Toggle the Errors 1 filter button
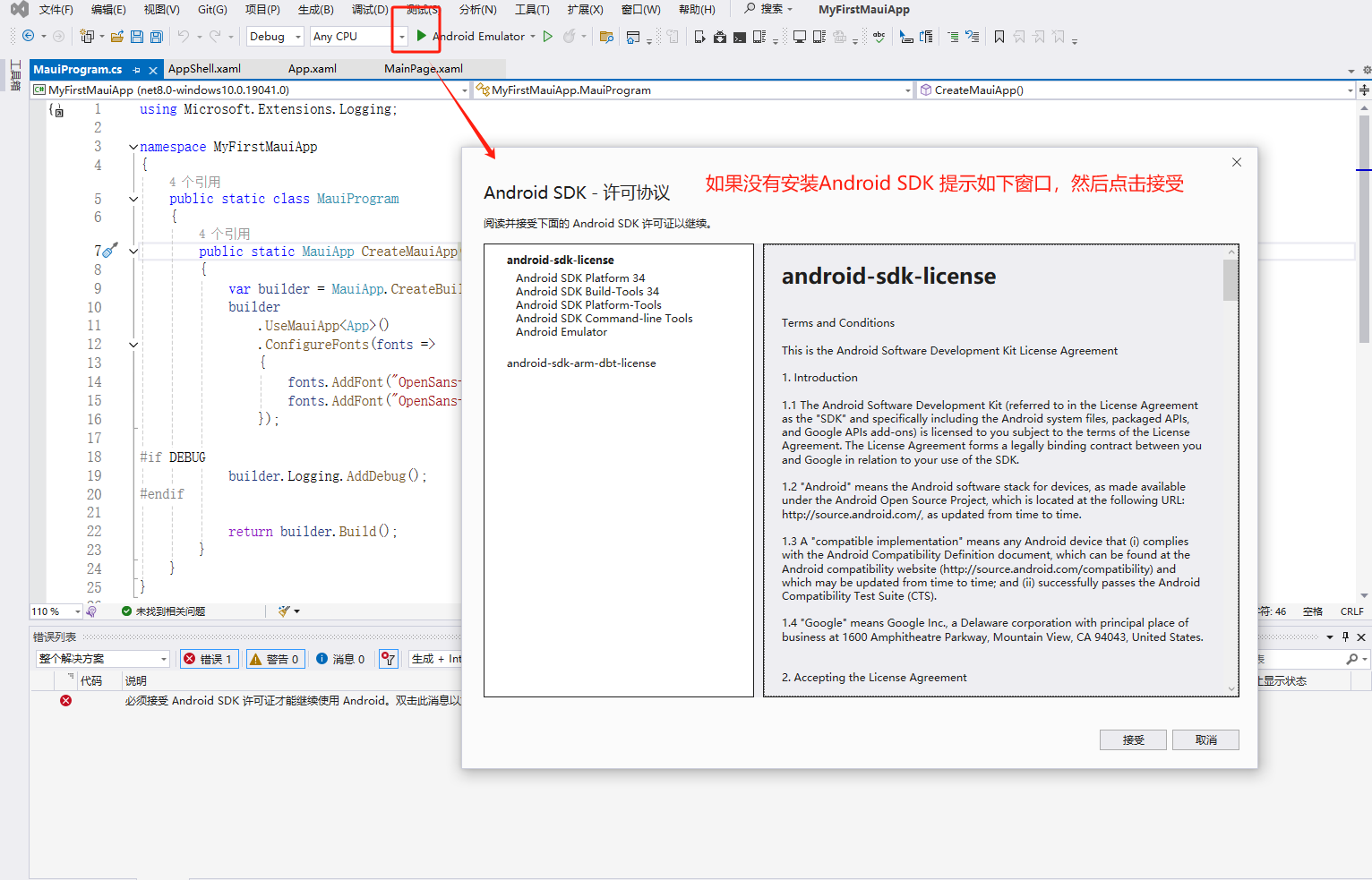 pos(209,659)
